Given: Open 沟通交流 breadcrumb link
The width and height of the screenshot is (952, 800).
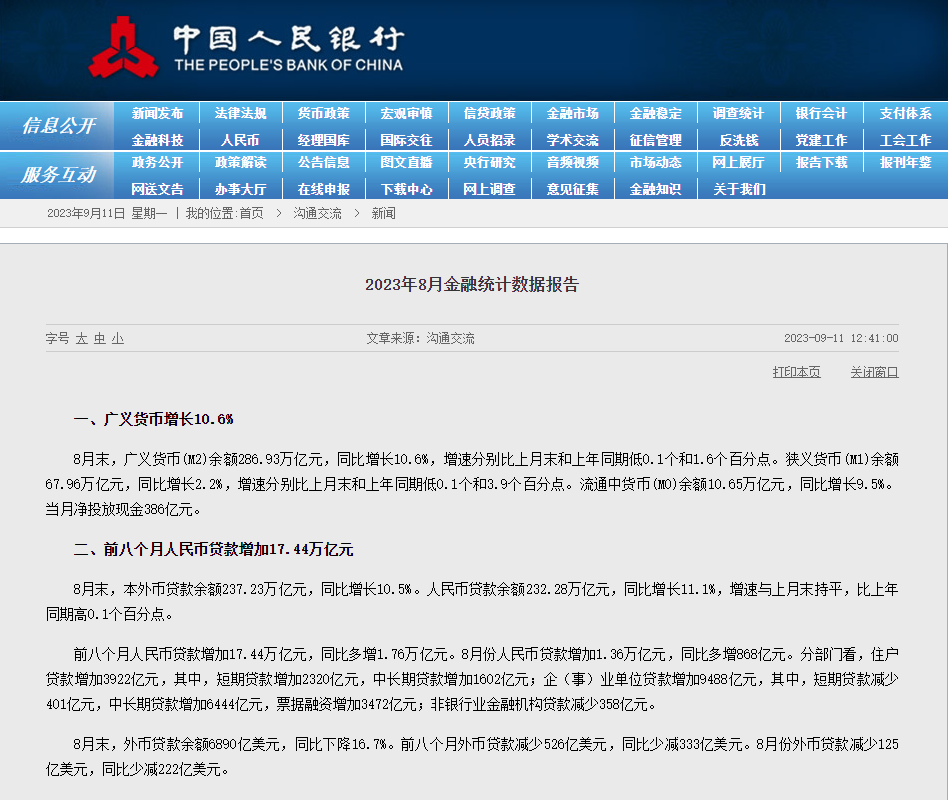Looking at the screenshot, I should (318, 214).
